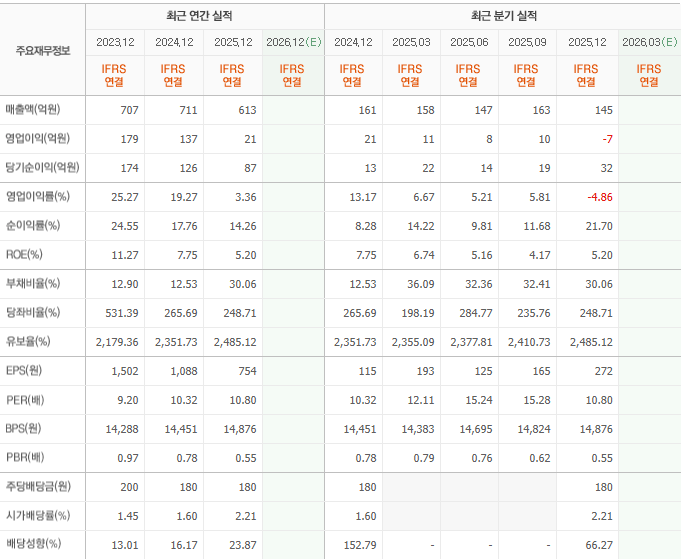Screen dimensions: 693x559
Task: Click the PER(배) row label
Action: [25, 400]
